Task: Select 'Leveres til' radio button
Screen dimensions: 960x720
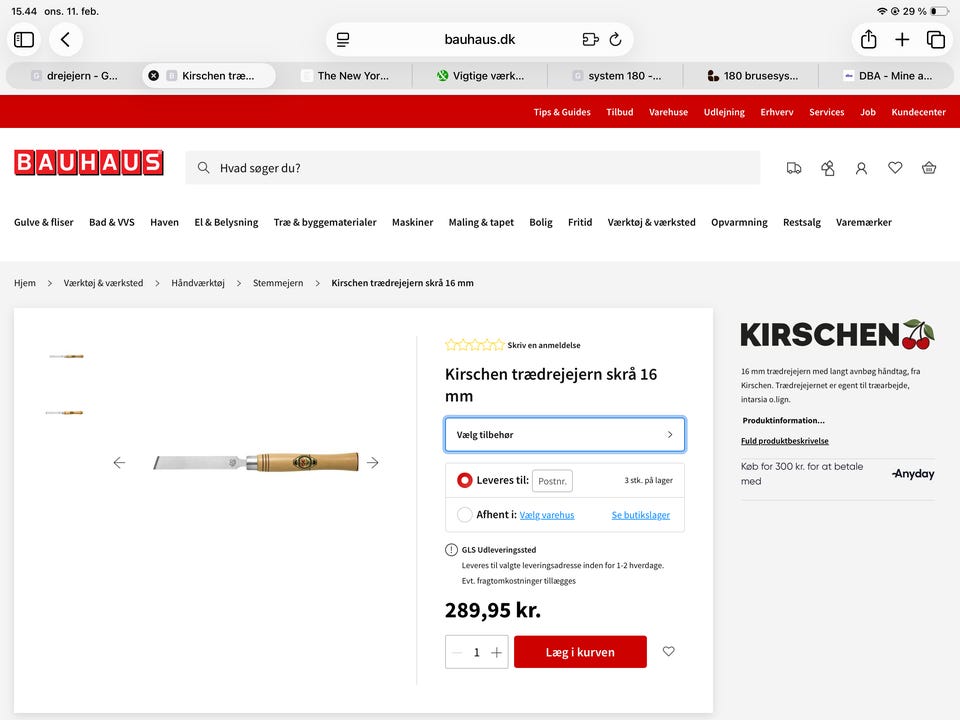Action: (x=465, y=481)
